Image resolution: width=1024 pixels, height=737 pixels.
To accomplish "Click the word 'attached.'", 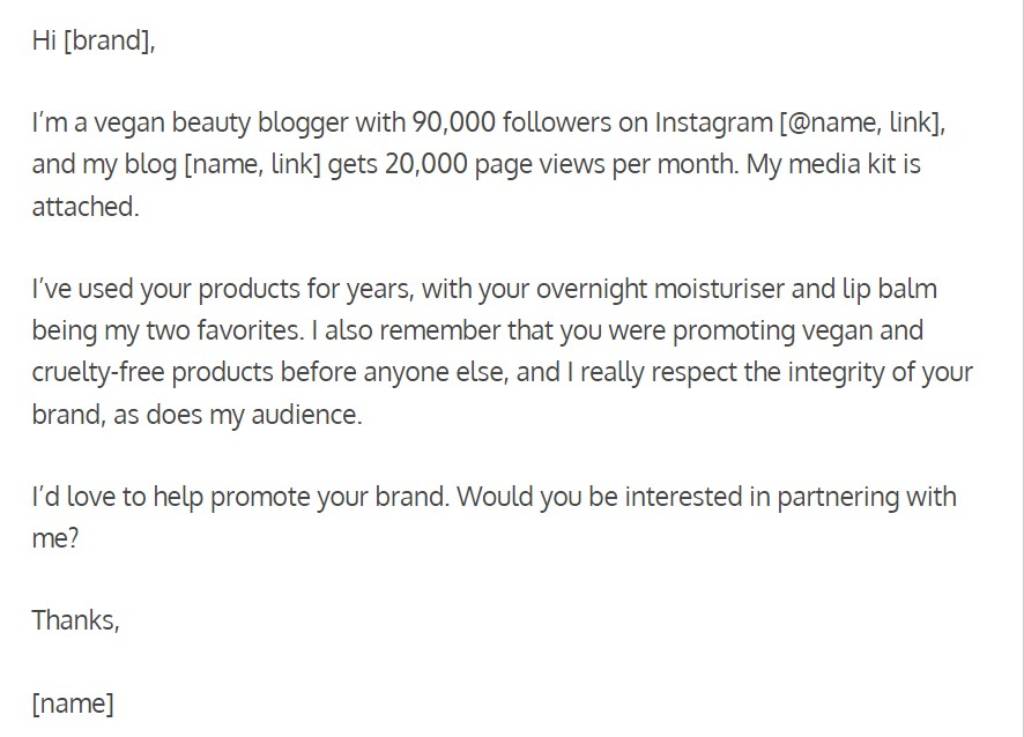I will [86, 206].
